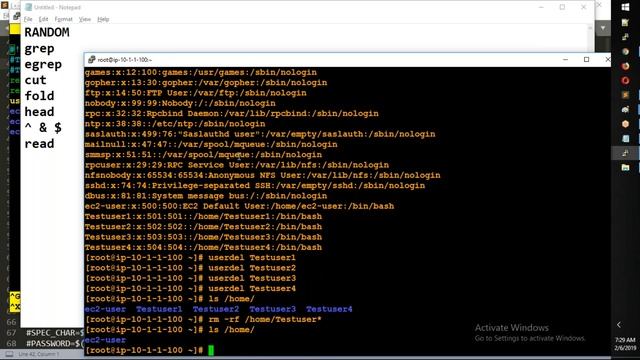Click the word fold in Notepad
The image size is (640, 360).
click(39, 96)
